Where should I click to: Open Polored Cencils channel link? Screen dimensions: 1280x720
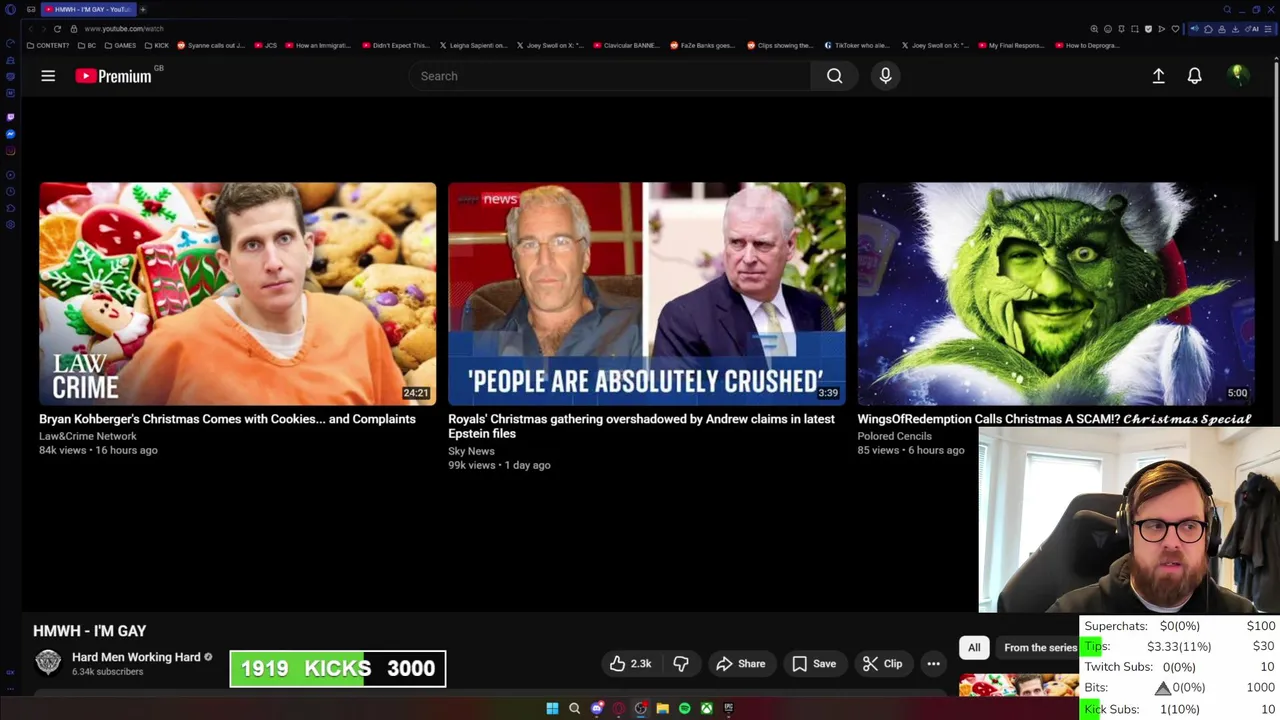pyautogui.click(x=894, y=436)
